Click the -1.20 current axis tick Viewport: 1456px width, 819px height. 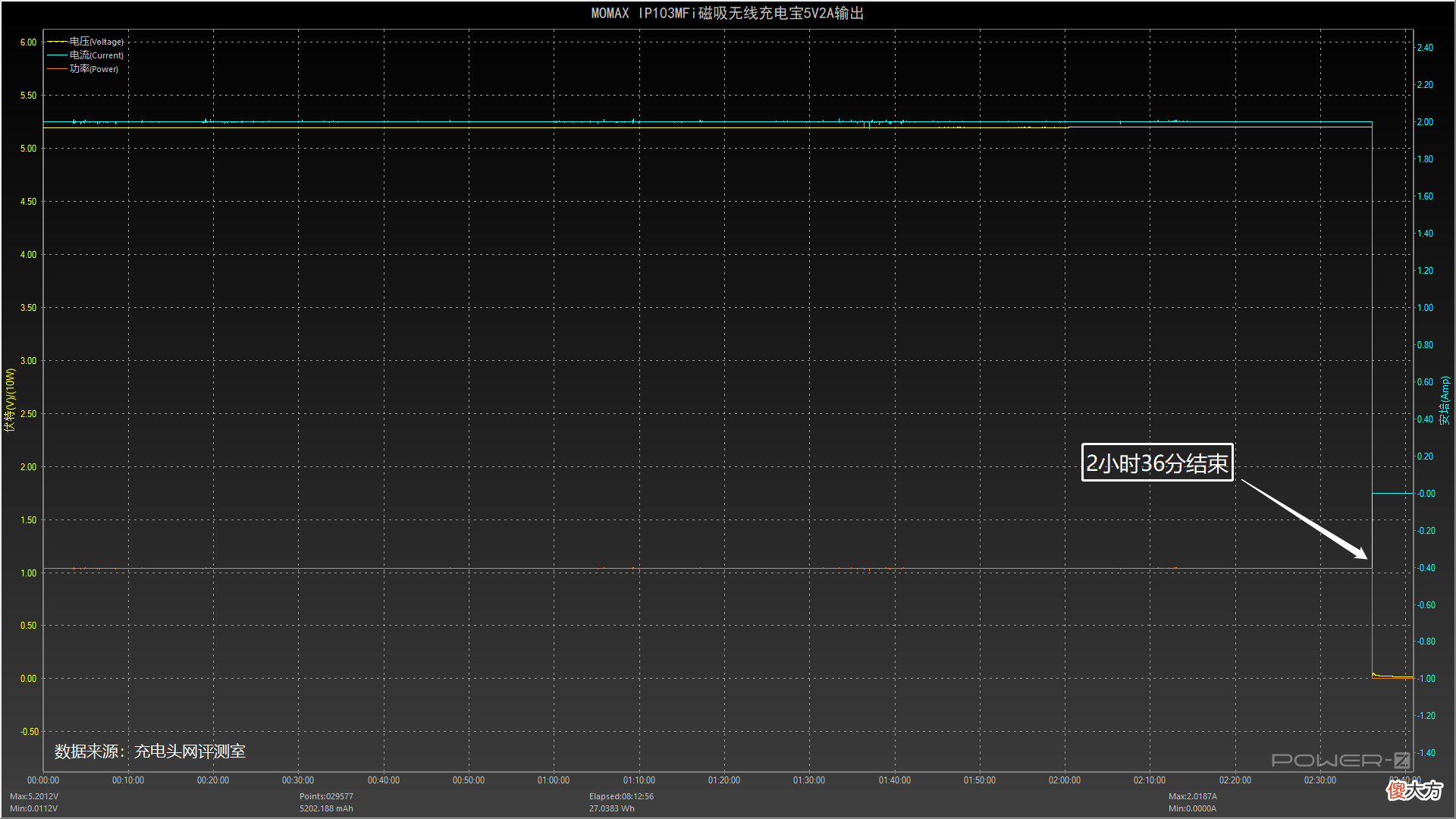[x=1426, y=716]
